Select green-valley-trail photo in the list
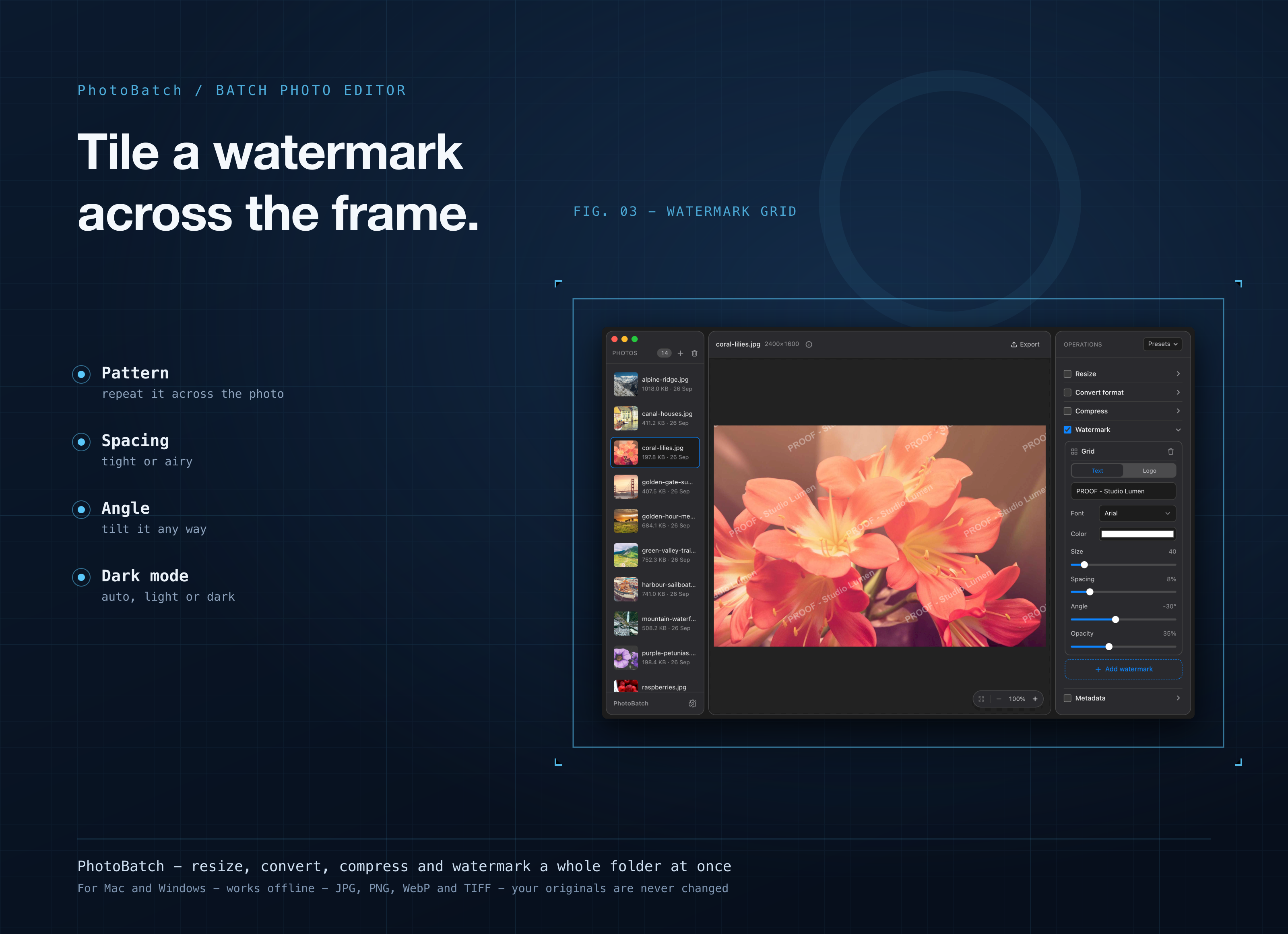 pyautogui.click(x=655, y=555)
